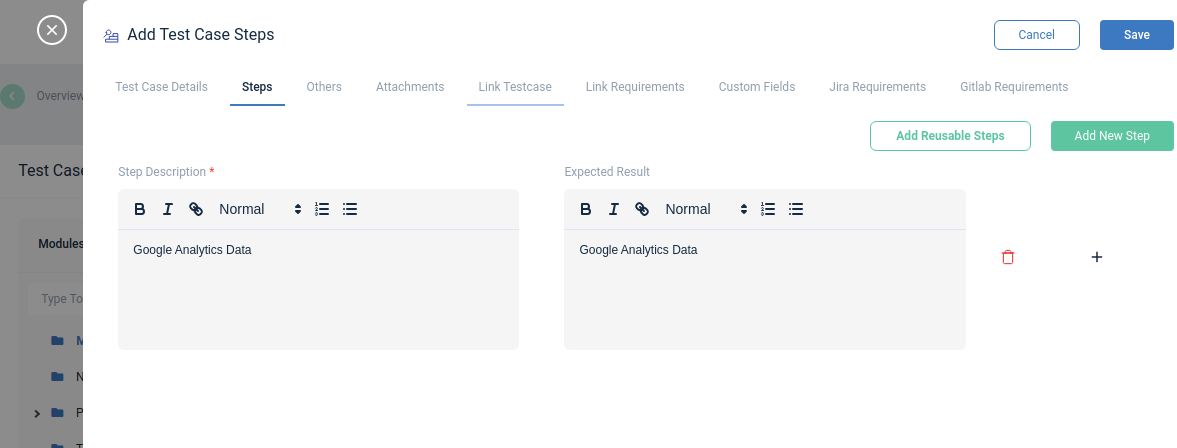This screenshot has width=1177, height=448.
Task: Apply italic in Expected Result toolbar
Action: [613, 209]
